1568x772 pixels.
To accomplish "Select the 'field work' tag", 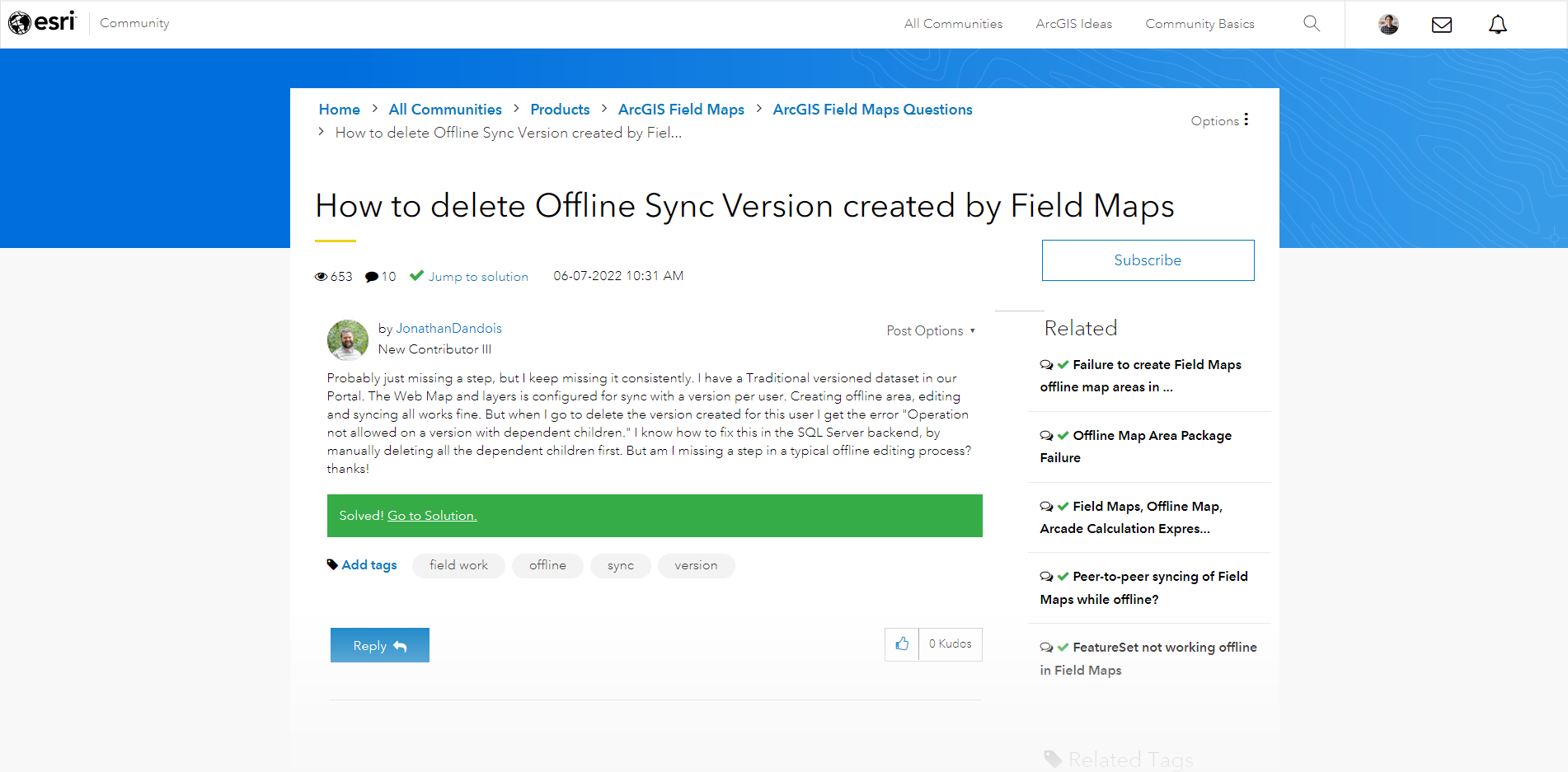I will click(x=458, y=565).
